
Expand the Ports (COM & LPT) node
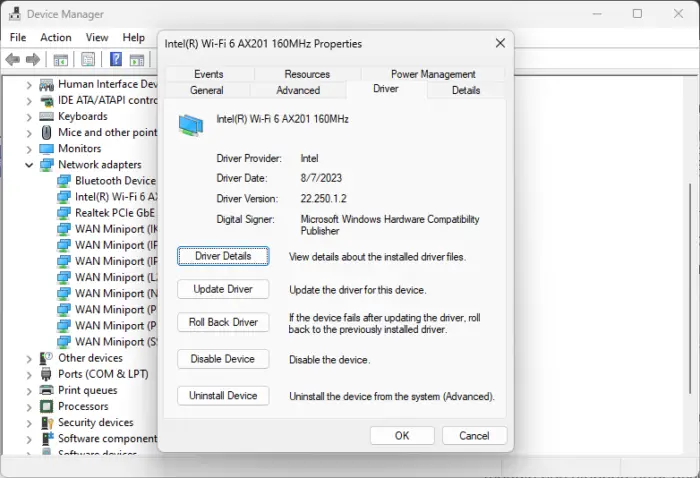29,374
